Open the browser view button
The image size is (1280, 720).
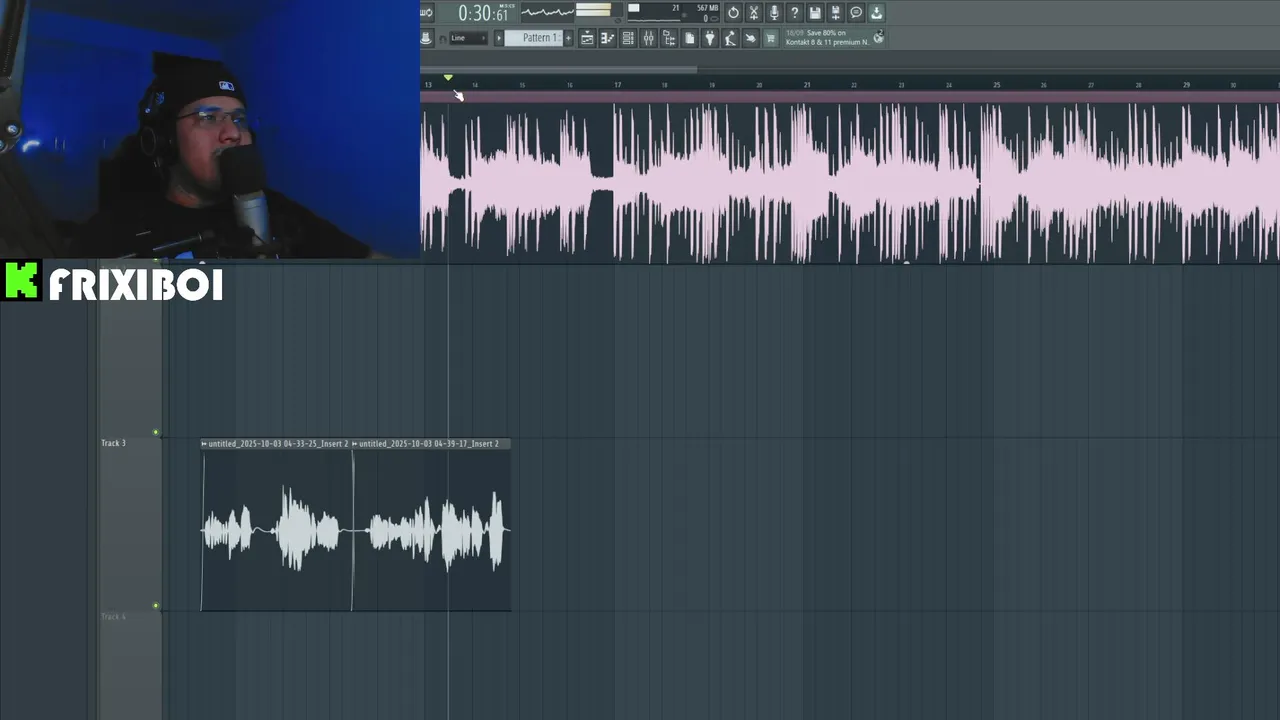click(x=669, y=38)
